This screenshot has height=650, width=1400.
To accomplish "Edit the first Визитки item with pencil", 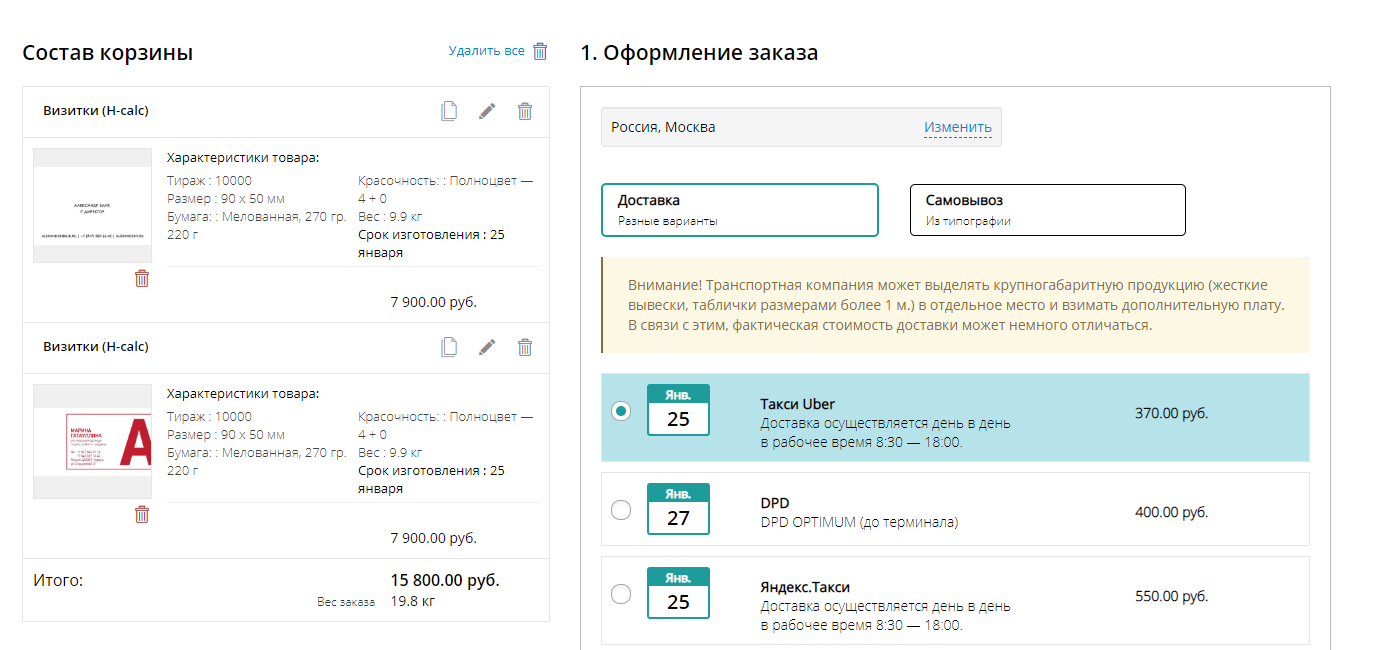I will (x=487, y=111).
